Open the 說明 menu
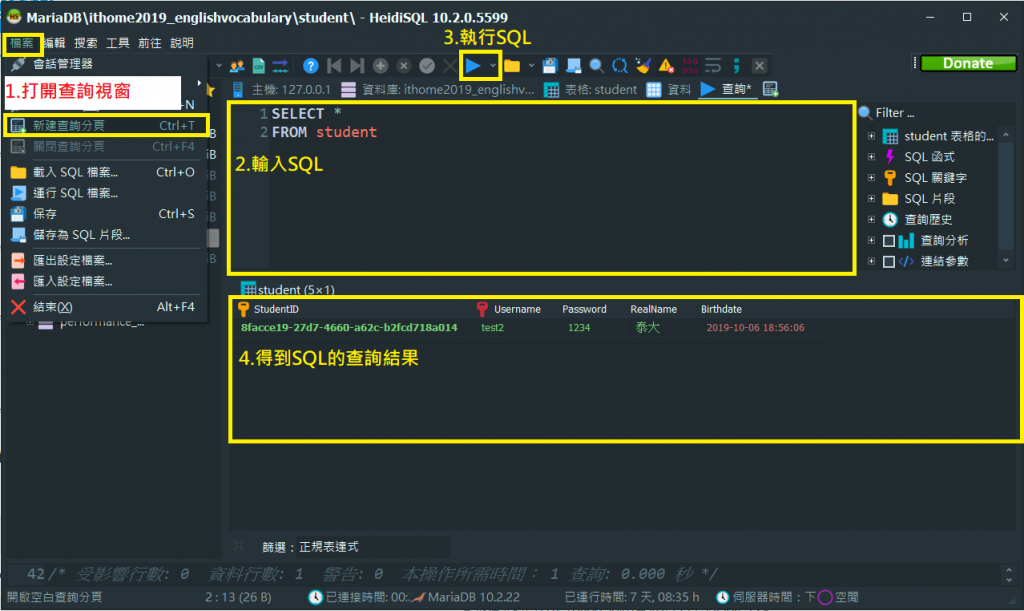This screenshot has width=1024, height=611. click(x=182, y=43)
